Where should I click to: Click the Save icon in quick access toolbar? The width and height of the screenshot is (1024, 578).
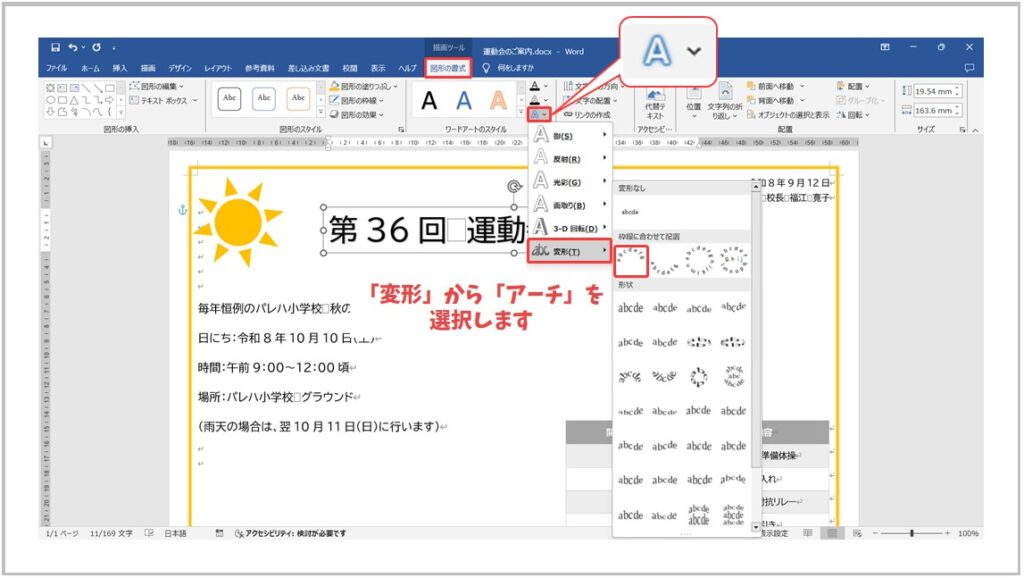[x=55, y=48]
